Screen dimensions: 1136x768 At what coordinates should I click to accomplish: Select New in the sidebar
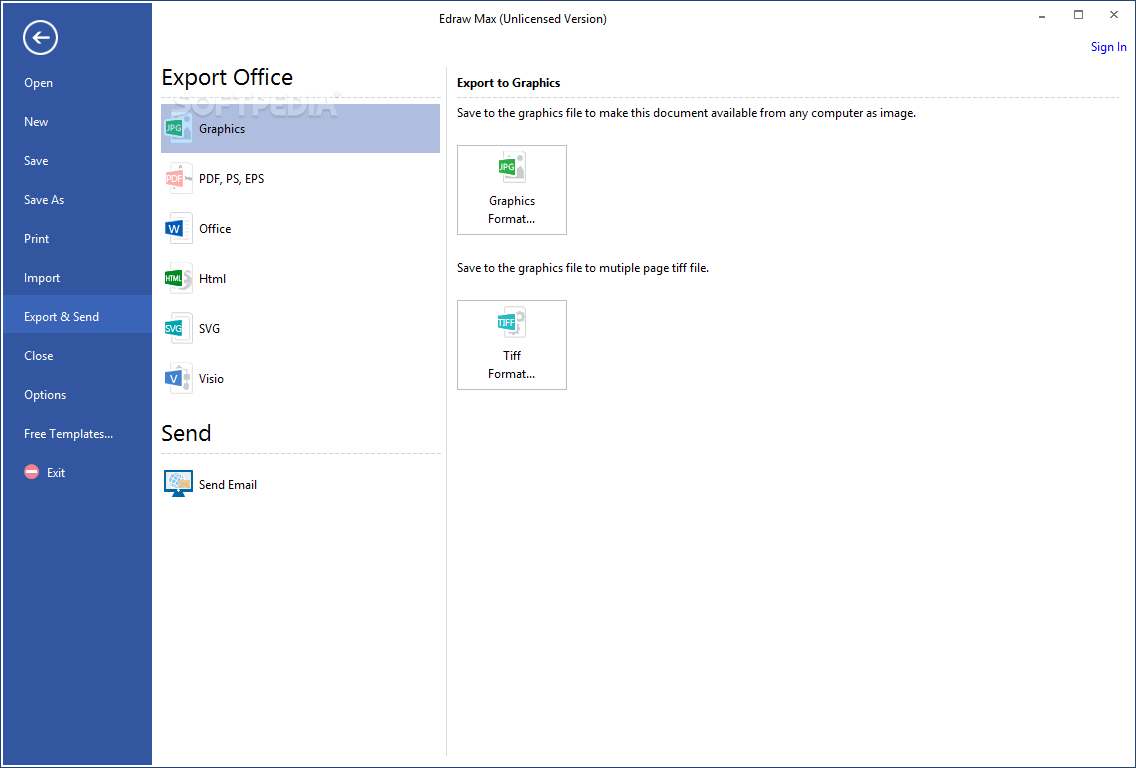[36, 122]
